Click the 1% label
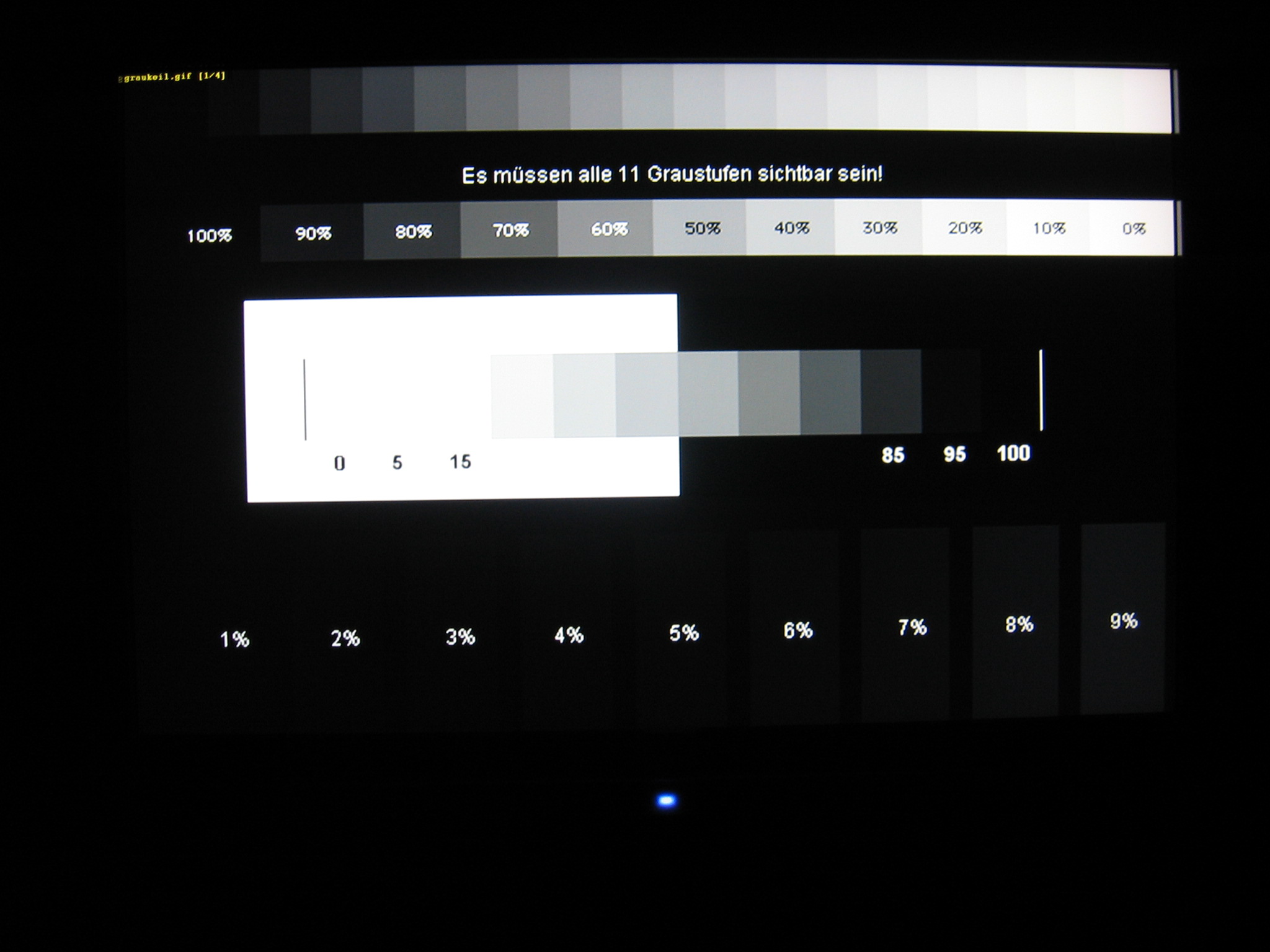The image size is (1270, 952). tap(234, 639)
